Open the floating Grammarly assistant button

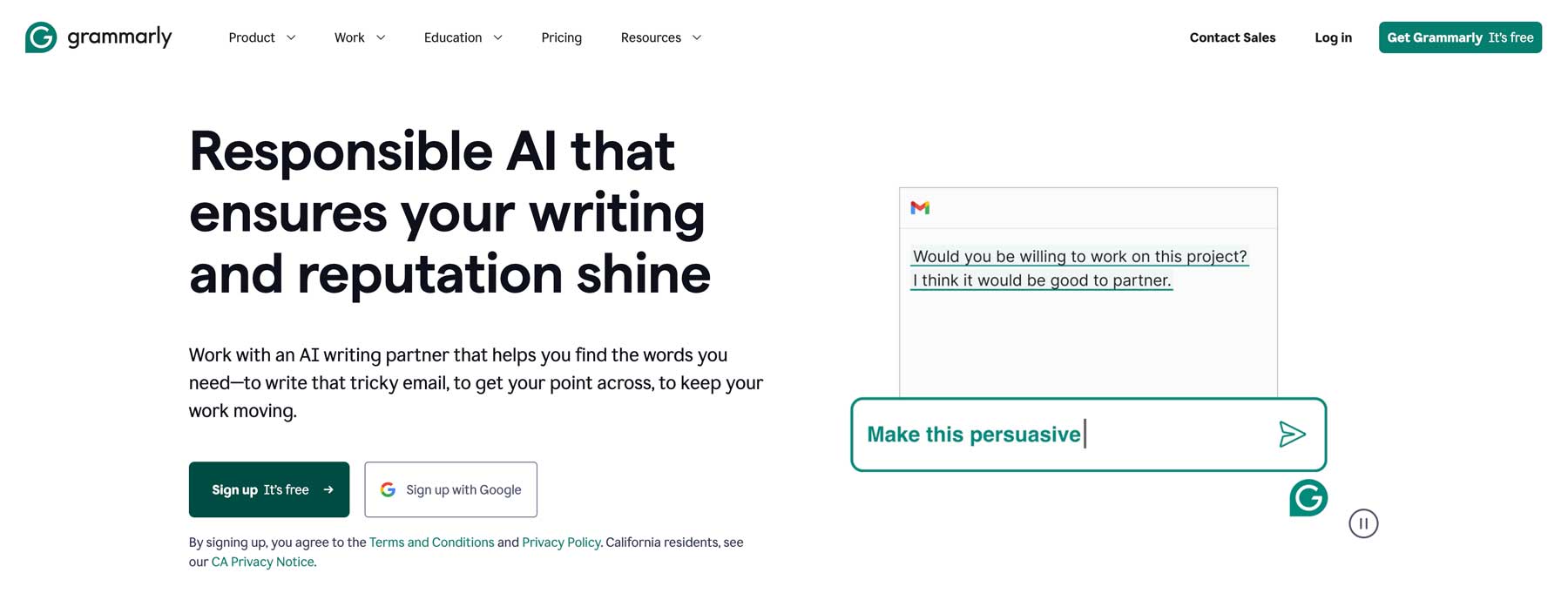pyautogui.click(x=1308, y=498)
